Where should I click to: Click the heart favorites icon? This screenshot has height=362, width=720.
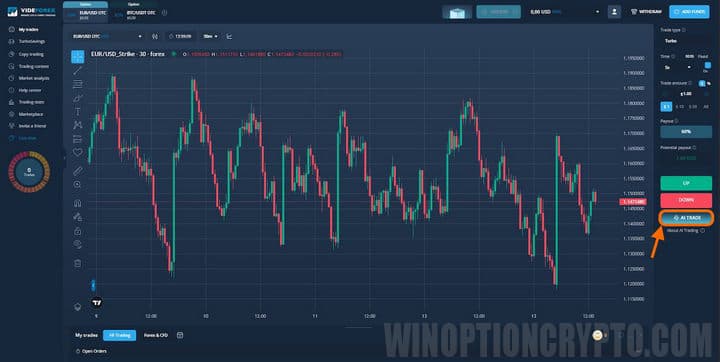pos(78,152)
